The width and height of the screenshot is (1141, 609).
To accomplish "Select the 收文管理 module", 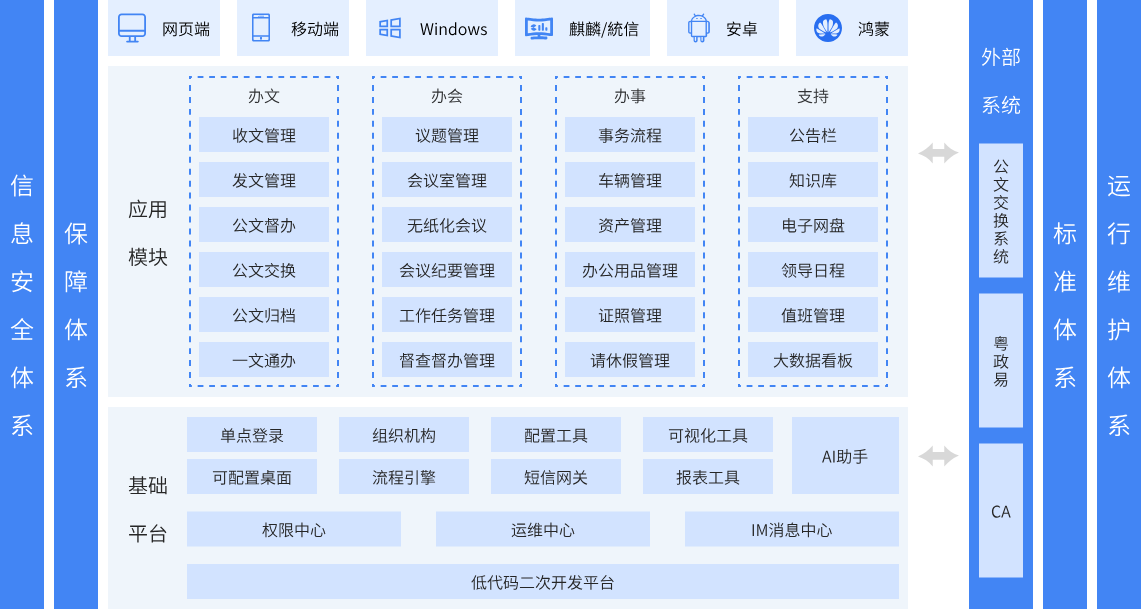I will point(264,135).
